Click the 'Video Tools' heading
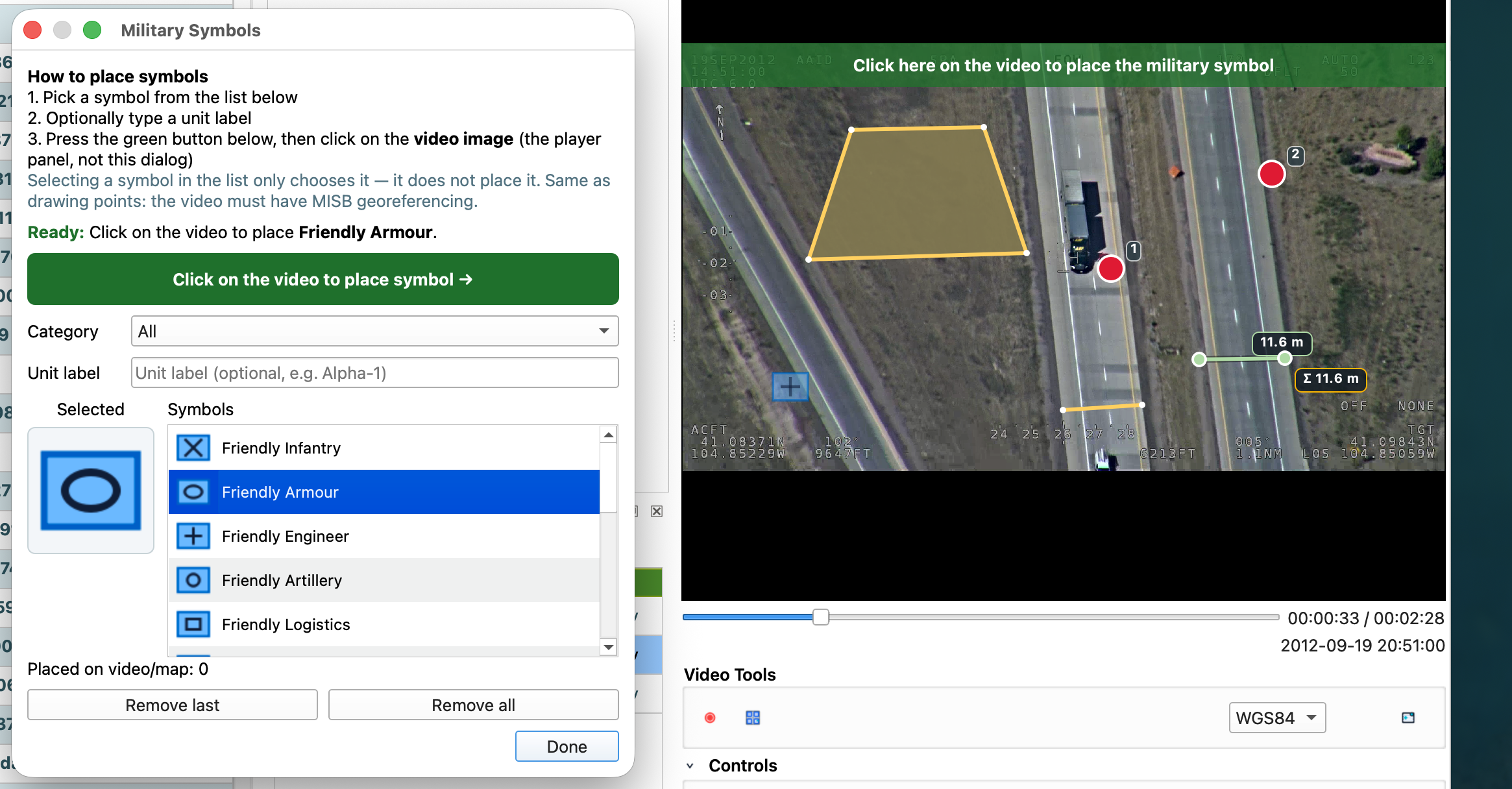 tap(729, 675)
